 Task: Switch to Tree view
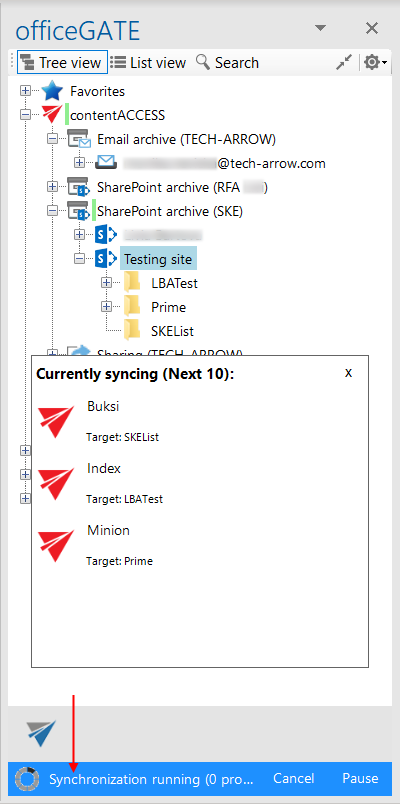[63, 63]
